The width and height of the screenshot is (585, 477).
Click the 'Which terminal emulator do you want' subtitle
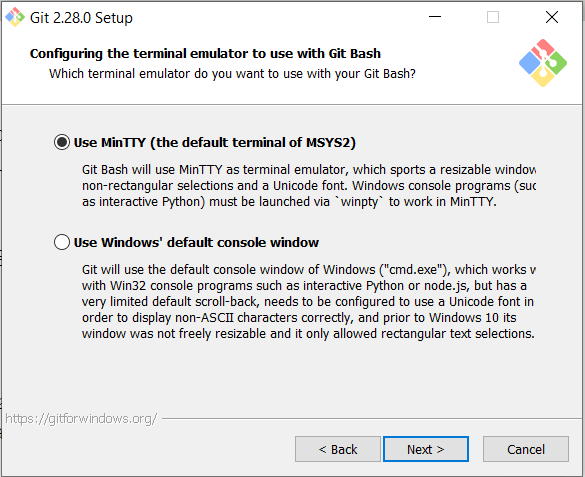[232, 73]
